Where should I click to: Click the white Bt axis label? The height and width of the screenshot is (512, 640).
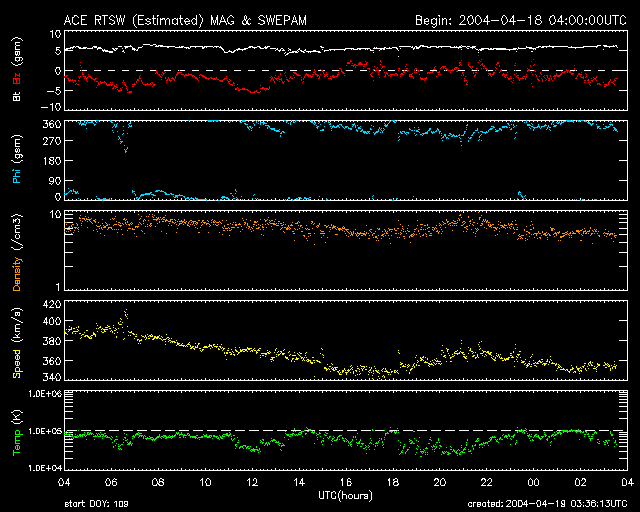(17, 97)
